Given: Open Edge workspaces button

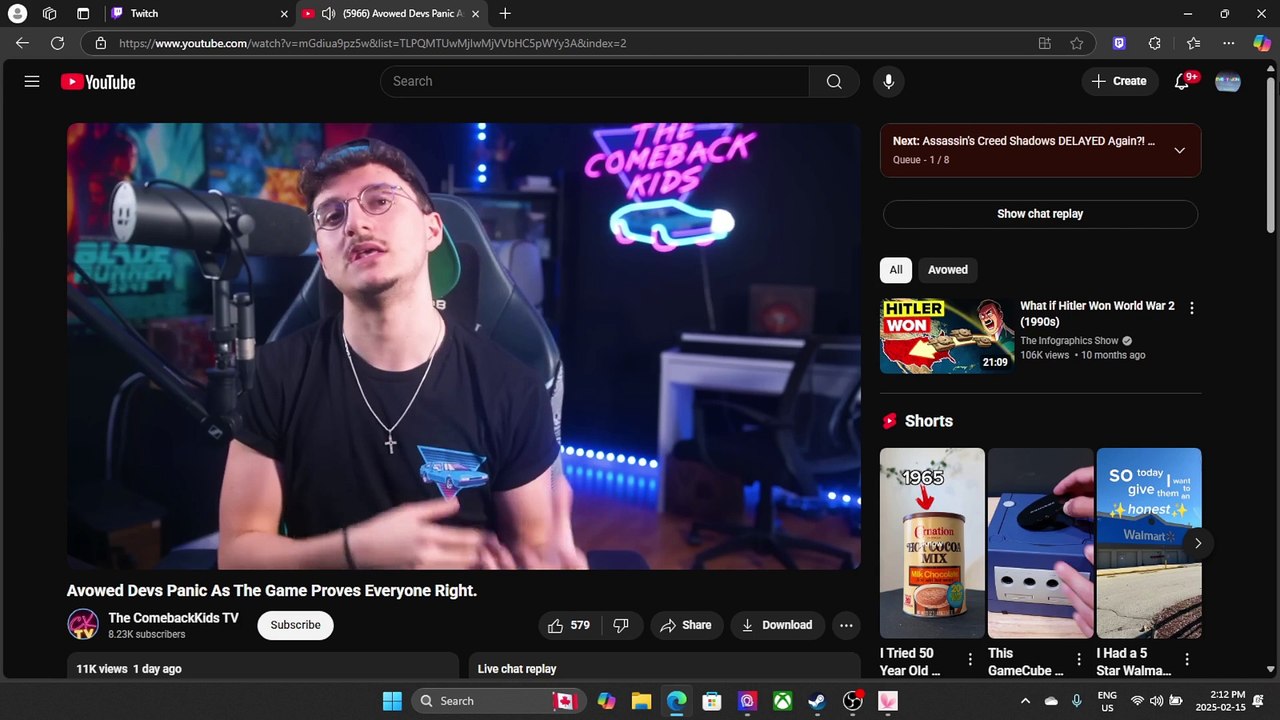Looking at the screenshot, I should click(50, 14).
